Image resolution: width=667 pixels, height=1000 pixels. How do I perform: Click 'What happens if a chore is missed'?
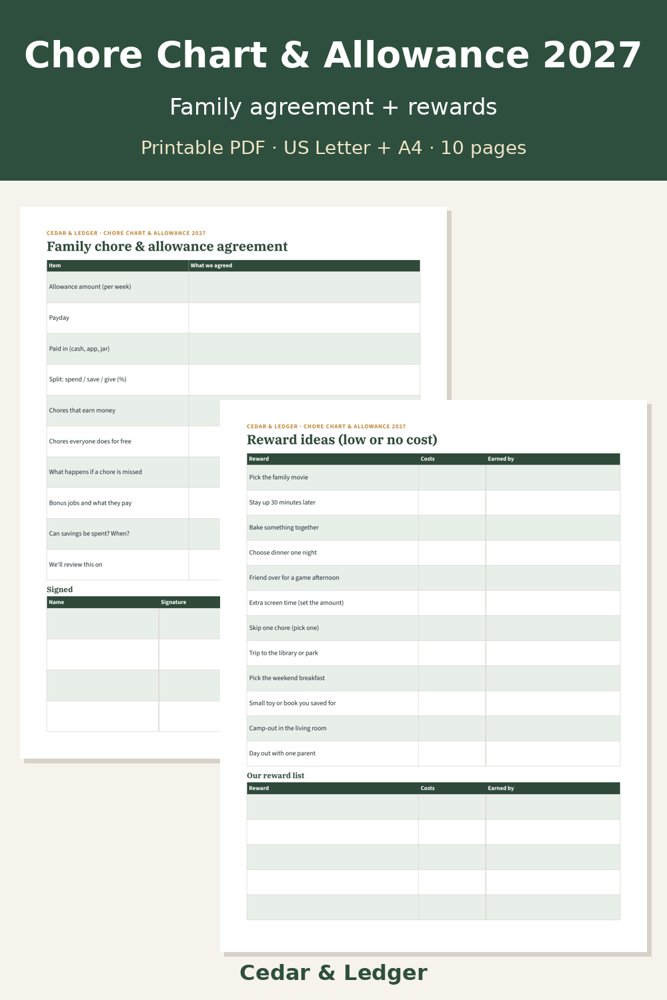(96, 472)
